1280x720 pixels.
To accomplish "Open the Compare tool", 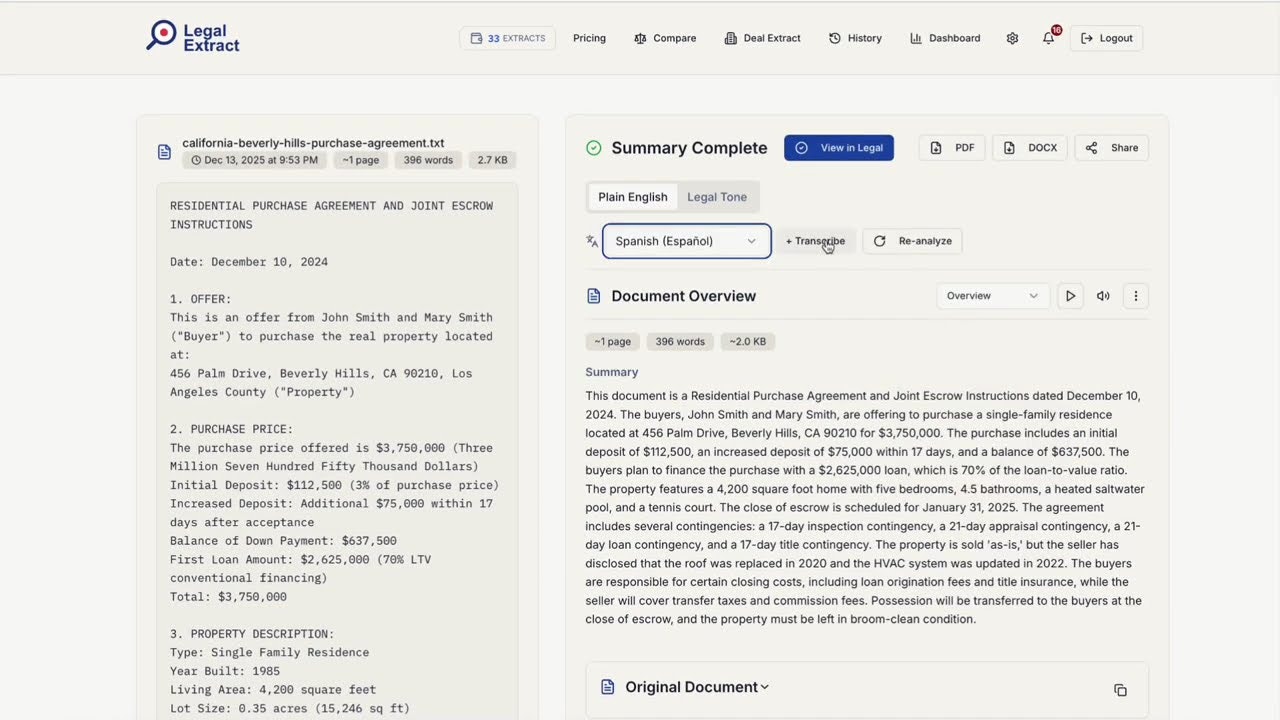I will (665, 38).
